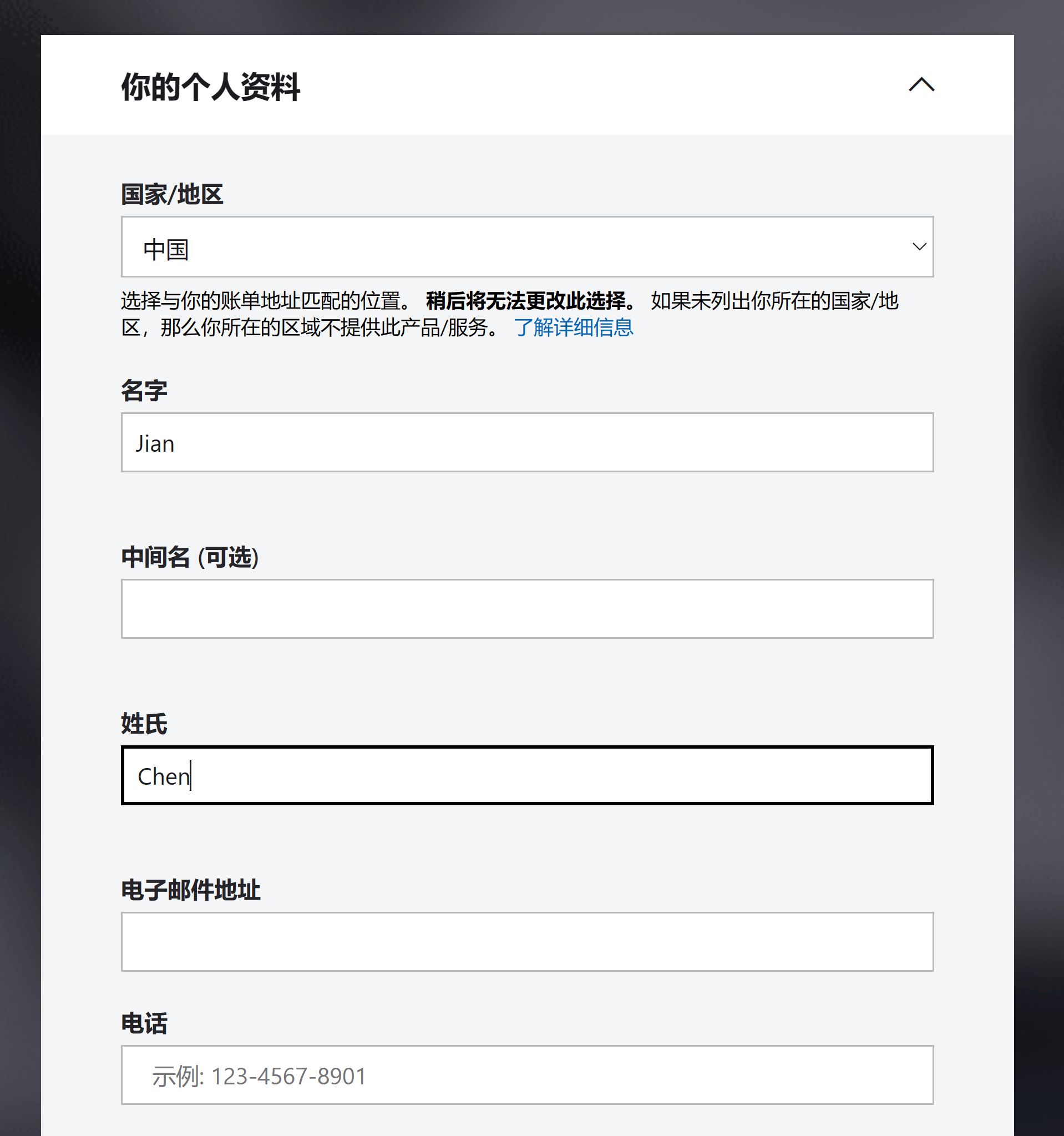Open the 了解详细信息 link
This screenshot has height=1136, width=1064.
pos(573,327)
